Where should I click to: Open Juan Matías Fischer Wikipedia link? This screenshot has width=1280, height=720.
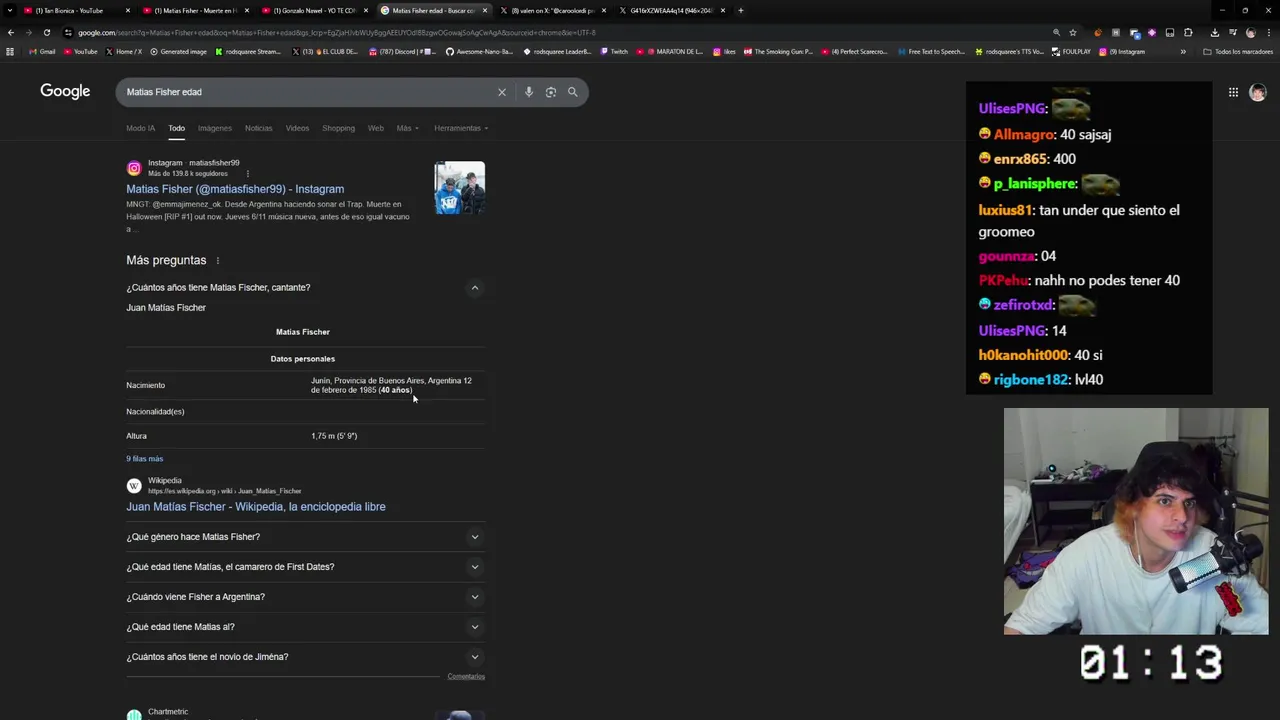click(255, 507)
